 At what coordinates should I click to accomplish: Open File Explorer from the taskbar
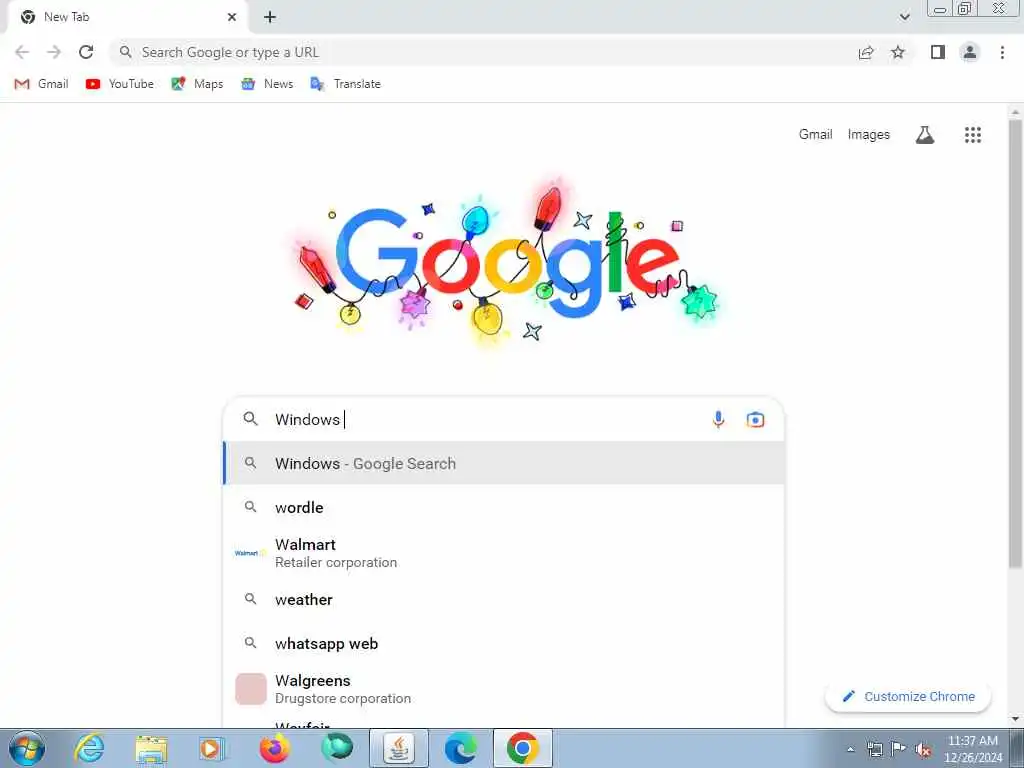click(151, 748)
